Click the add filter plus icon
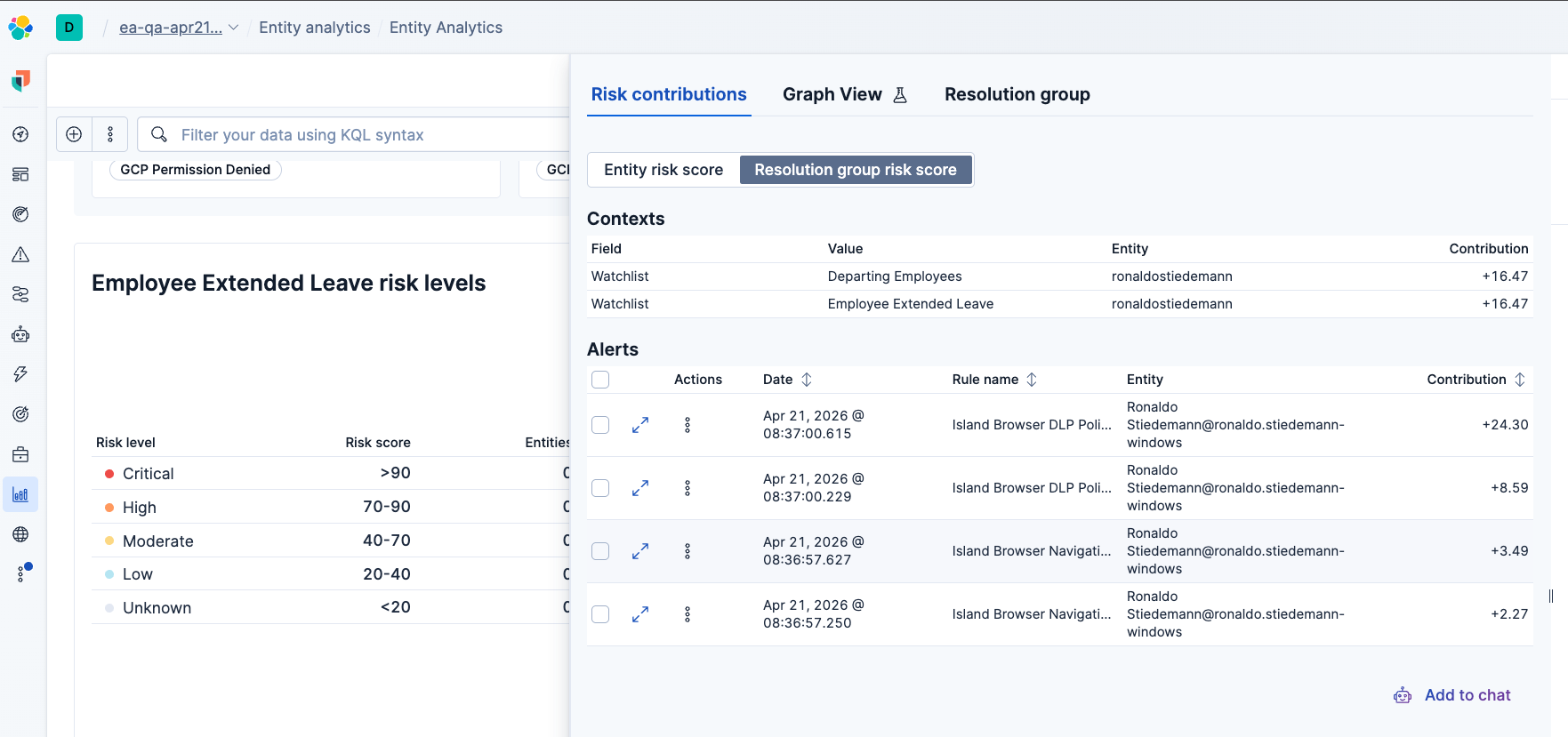The width and height of the screenshot is (1568, 737). point(74,134)
